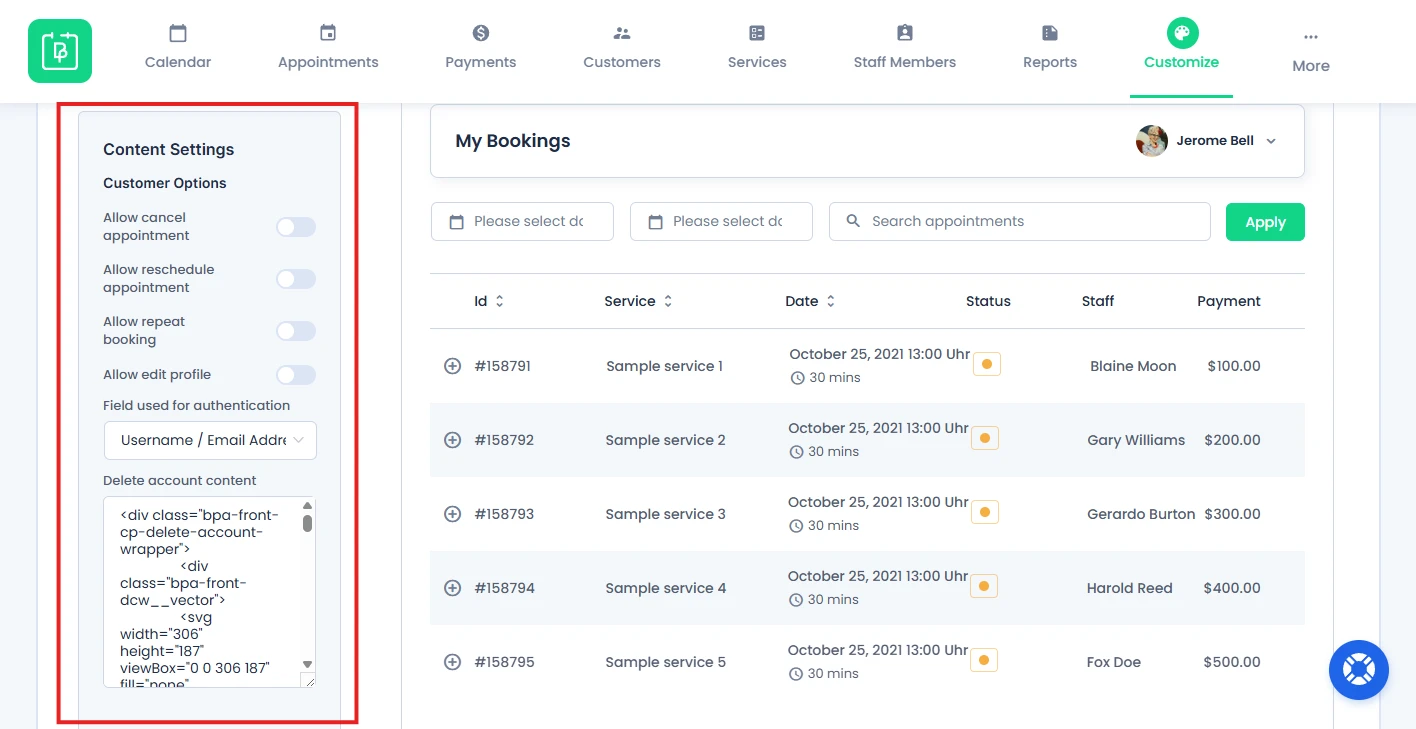Image resolution: width=1416 pixels, height=729 pixels.
Task: Click the textarea scroll up arrow
Action: point(307,506)
